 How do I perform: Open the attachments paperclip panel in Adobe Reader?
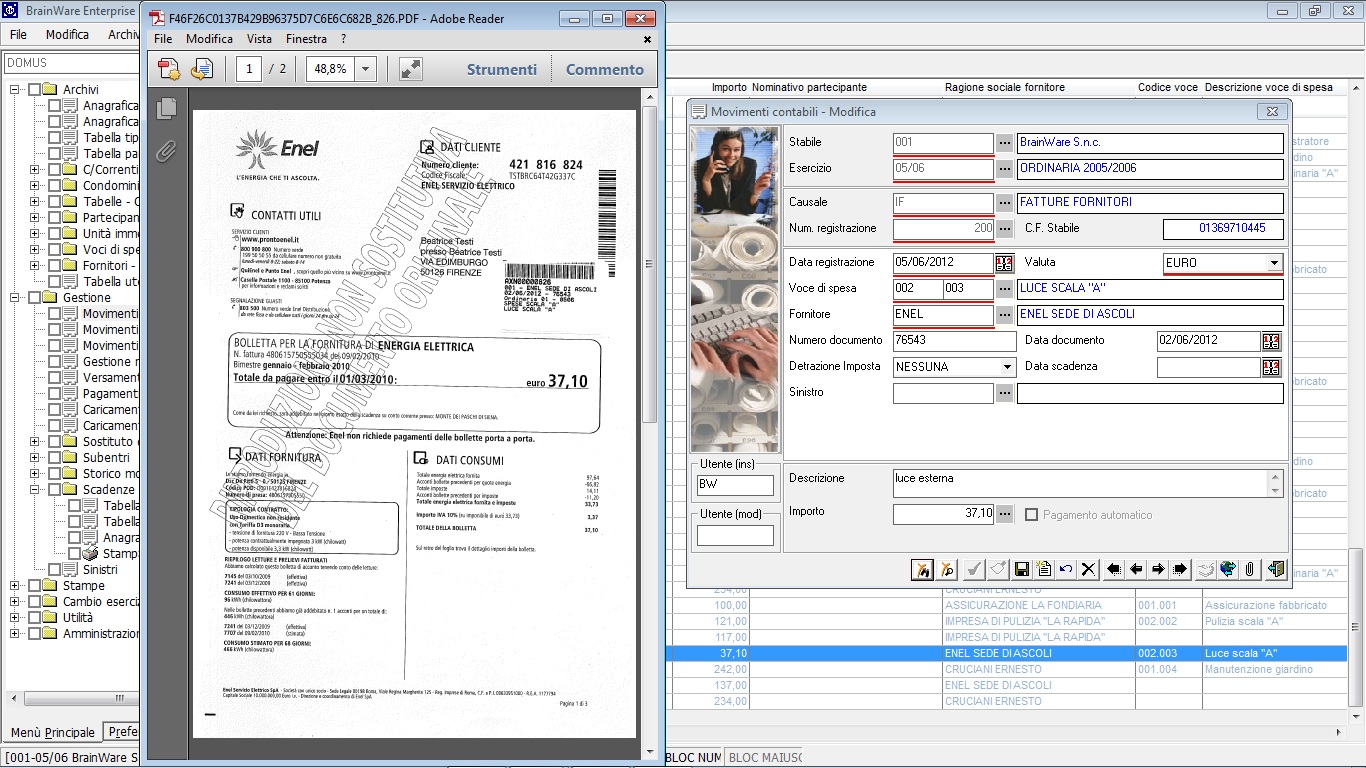pyautogui.click(x=166, y=151)
